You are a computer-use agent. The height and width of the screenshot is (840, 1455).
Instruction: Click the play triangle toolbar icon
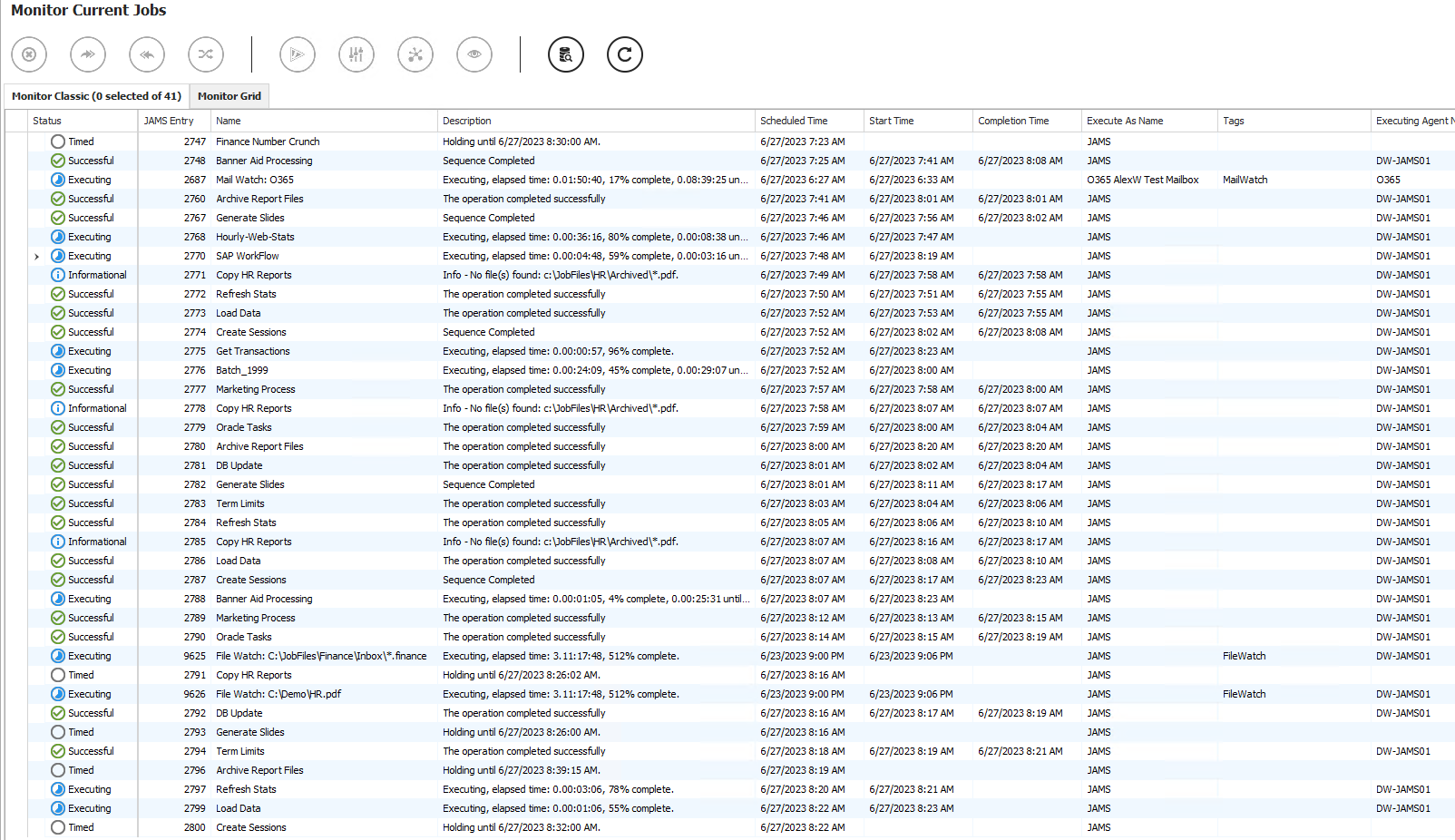tap(298, 54)
